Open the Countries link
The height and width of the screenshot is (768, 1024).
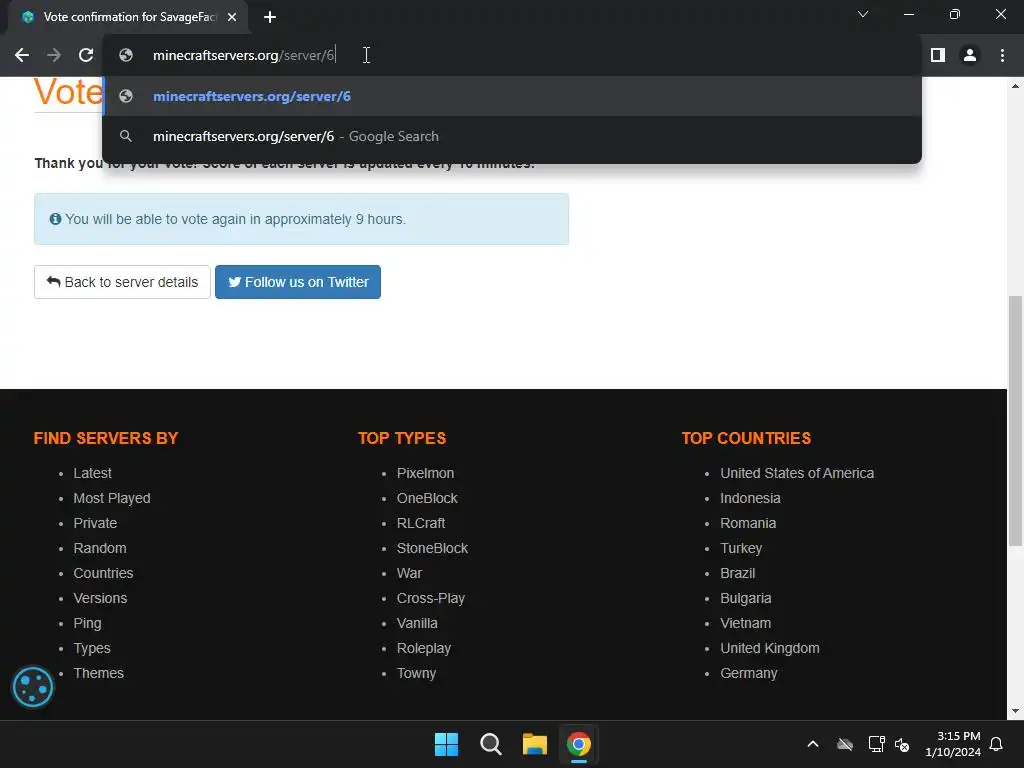pos(103,573)
